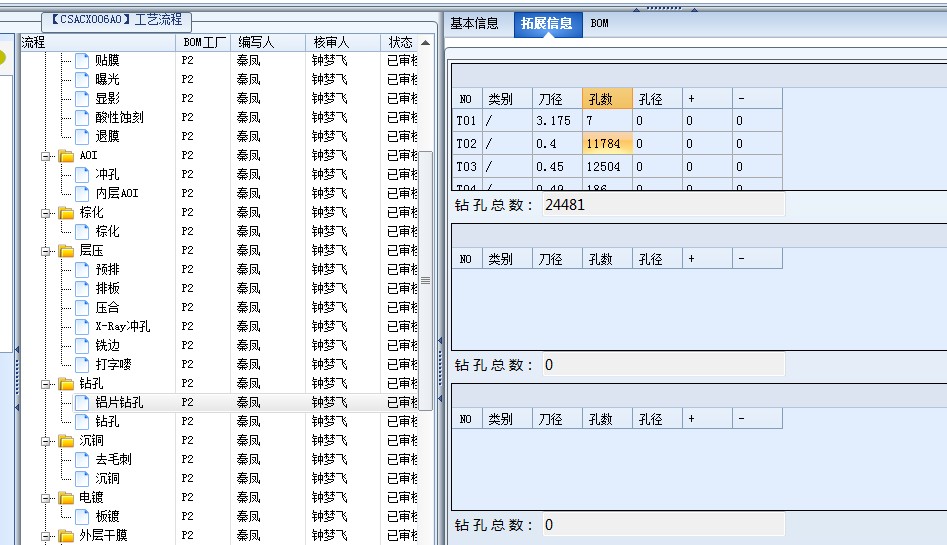The image size is (947, 545).
Task: Collapse the 沉铜 folder node
Action: pyautogui.click(x=46, y=441)
